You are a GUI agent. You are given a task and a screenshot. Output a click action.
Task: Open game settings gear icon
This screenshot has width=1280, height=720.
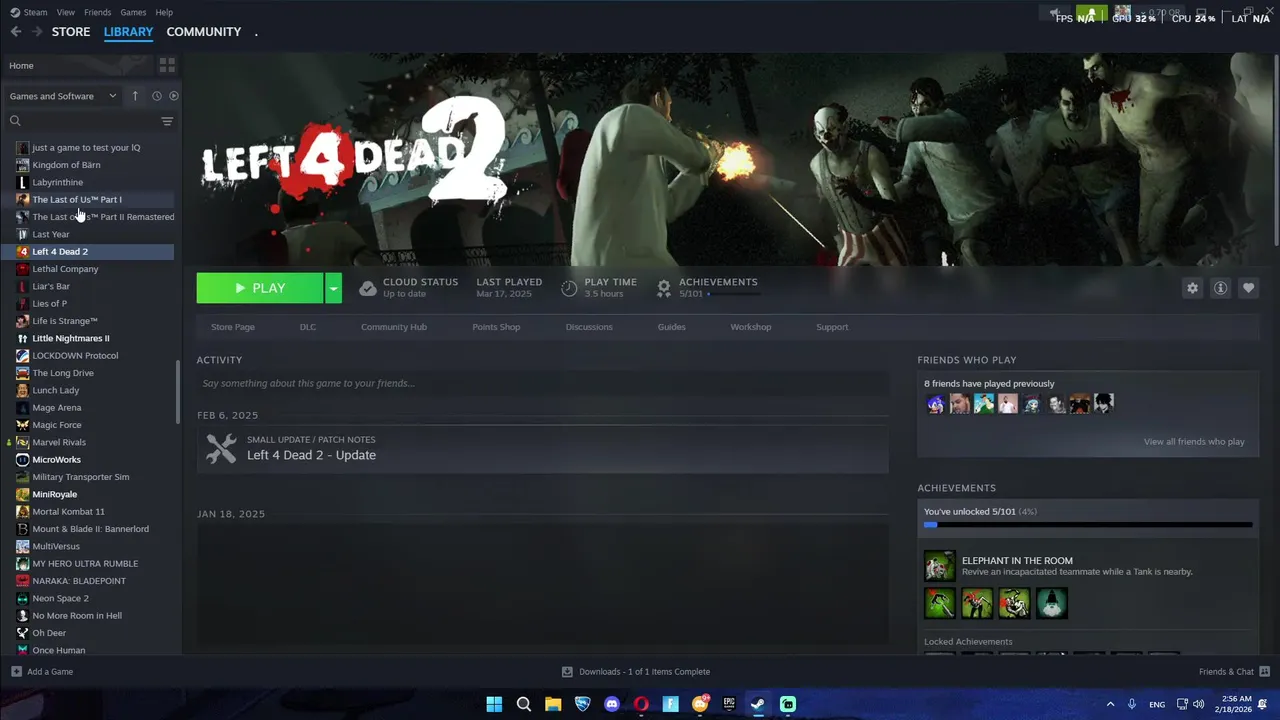(x=1192, y=288)
